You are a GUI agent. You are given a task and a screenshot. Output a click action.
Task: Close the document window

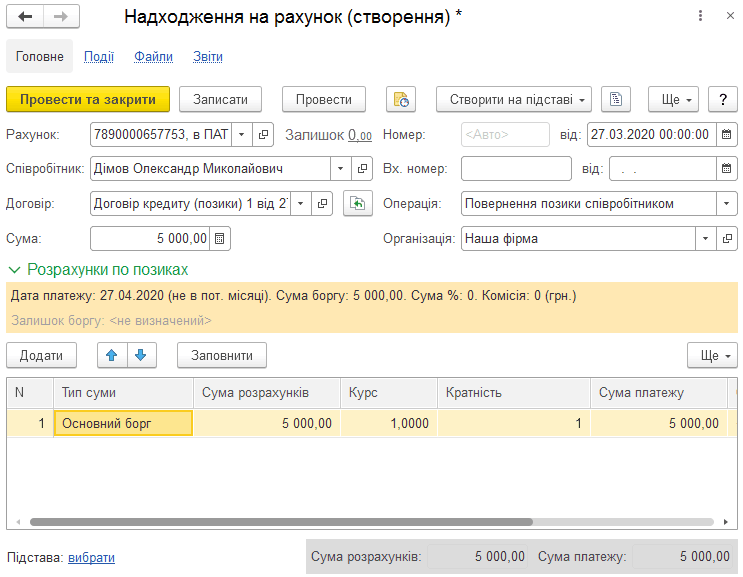point(730,16)
